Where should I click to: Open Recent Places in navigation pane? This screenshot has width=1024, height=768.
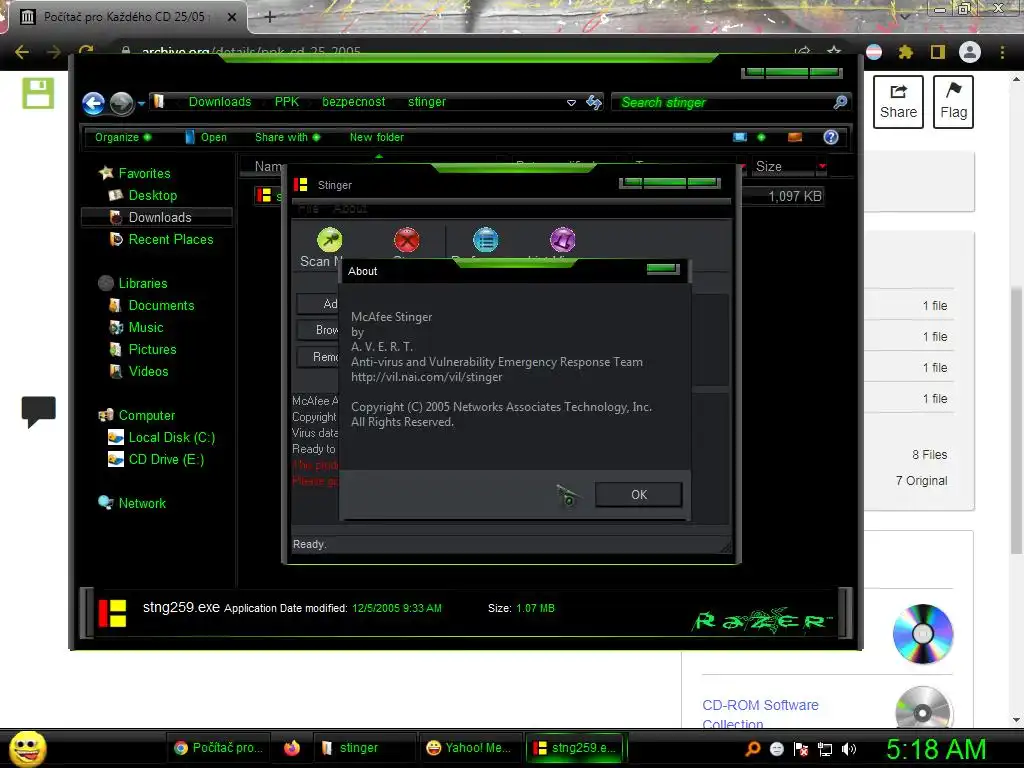tap(170, 239)
